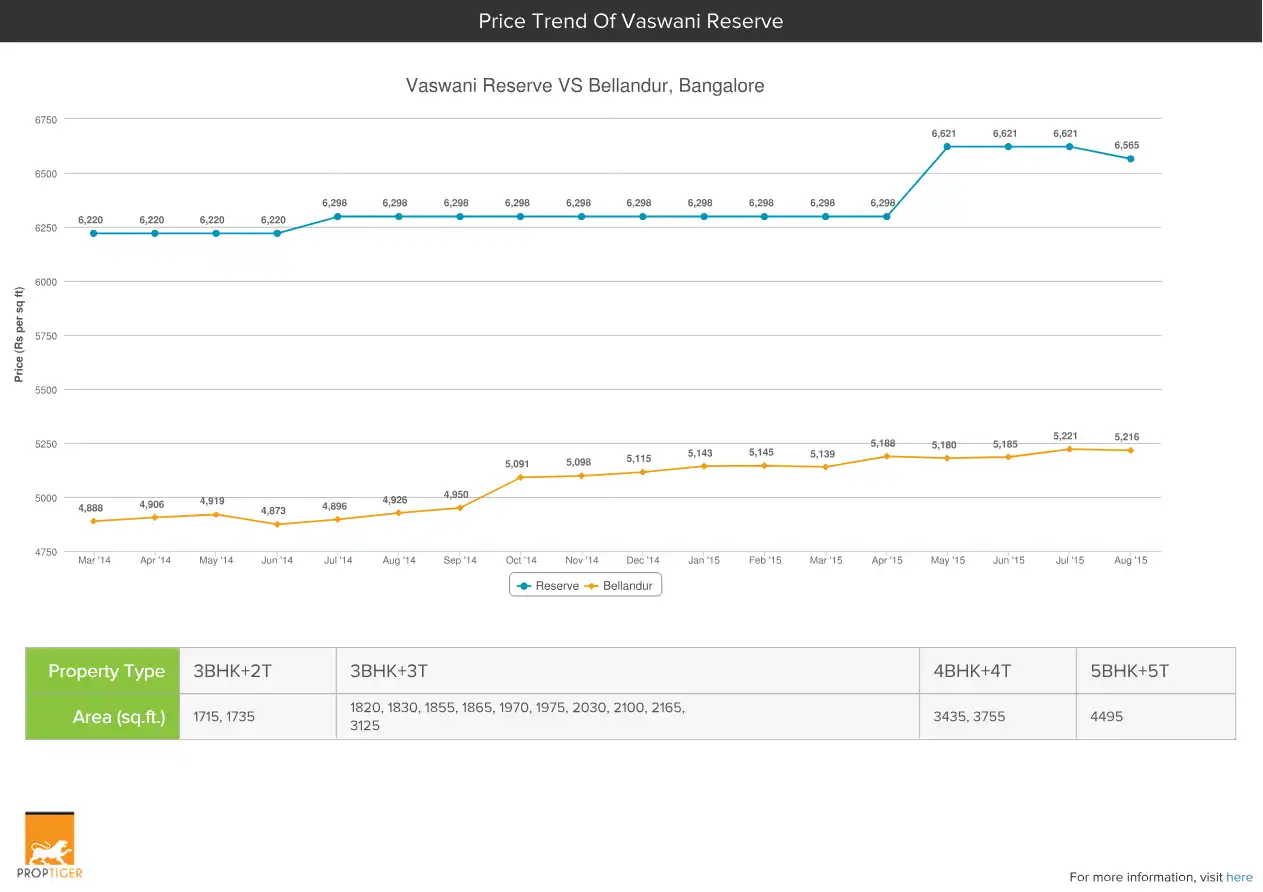Click Bellandur data point for Jun '14
Image resolution: width=1263 pixels, height=892 pixels.
pyautogui.click(x=277, y=524)
